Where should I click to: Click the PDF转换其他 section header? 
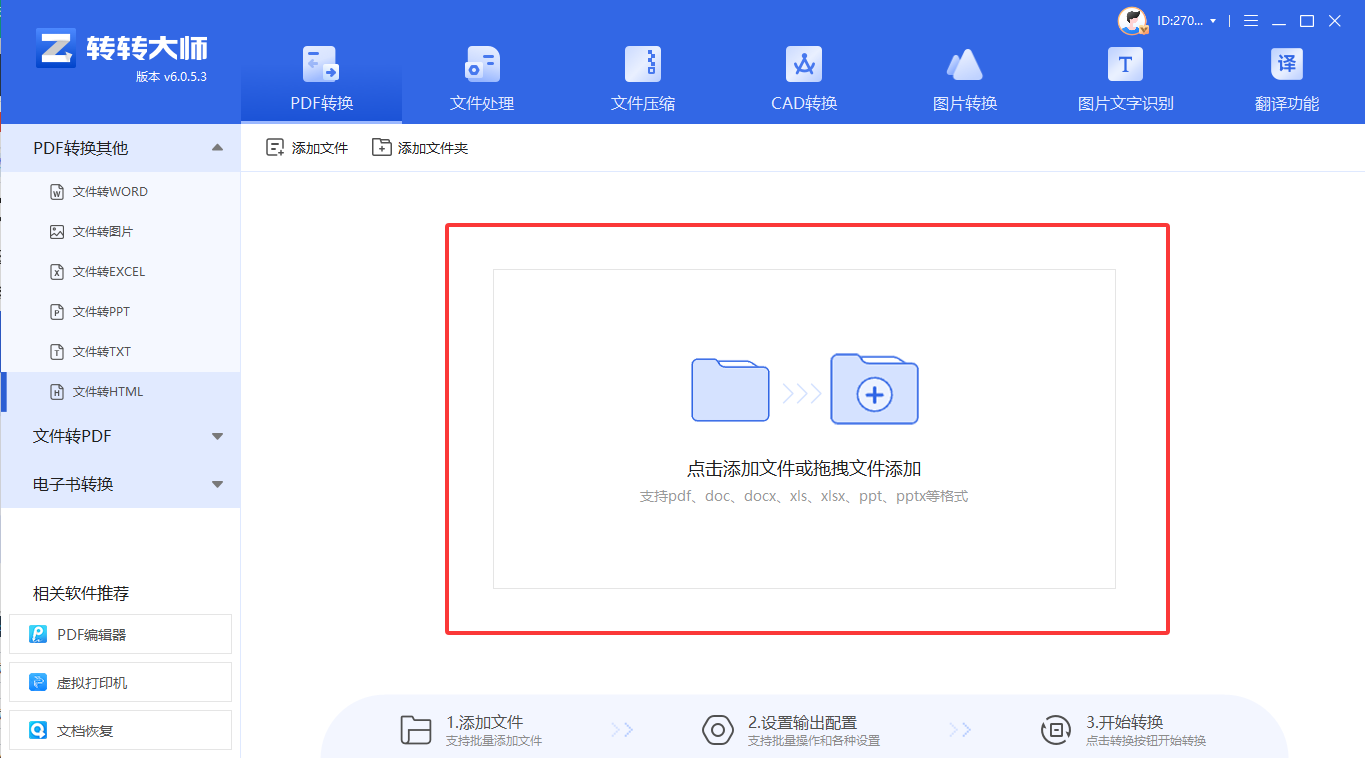(x=121, y=148)
